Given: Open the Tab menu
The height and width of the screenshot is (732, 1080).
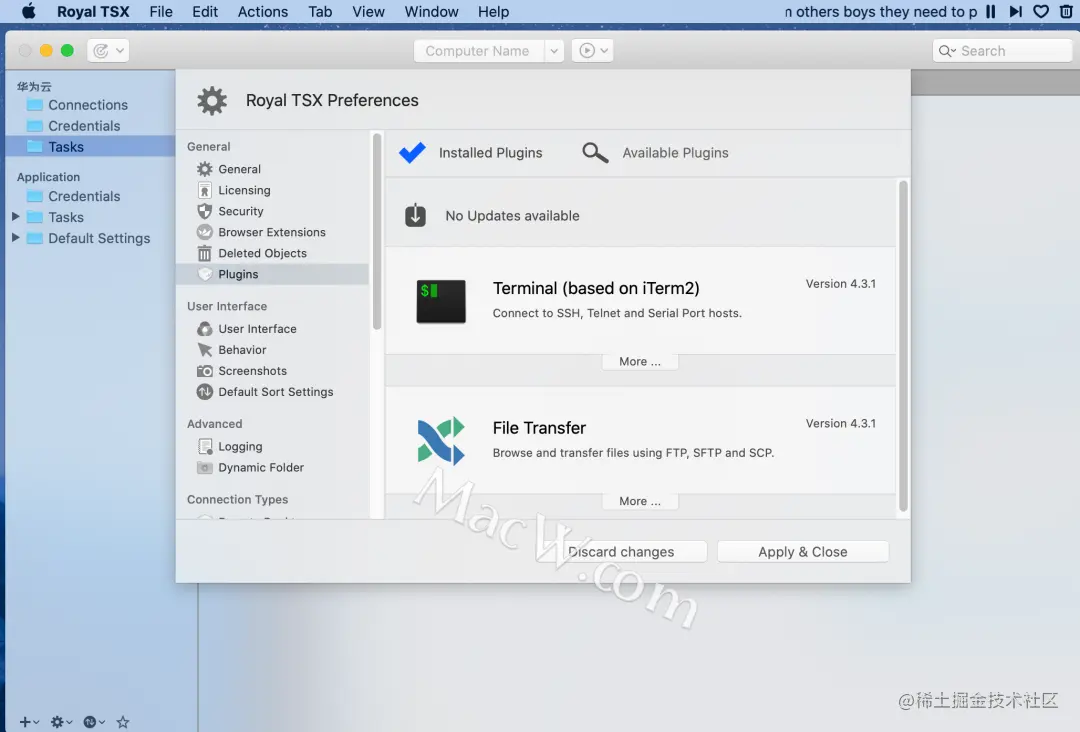Looking at the screenshot, I should (x=320, y=12).
